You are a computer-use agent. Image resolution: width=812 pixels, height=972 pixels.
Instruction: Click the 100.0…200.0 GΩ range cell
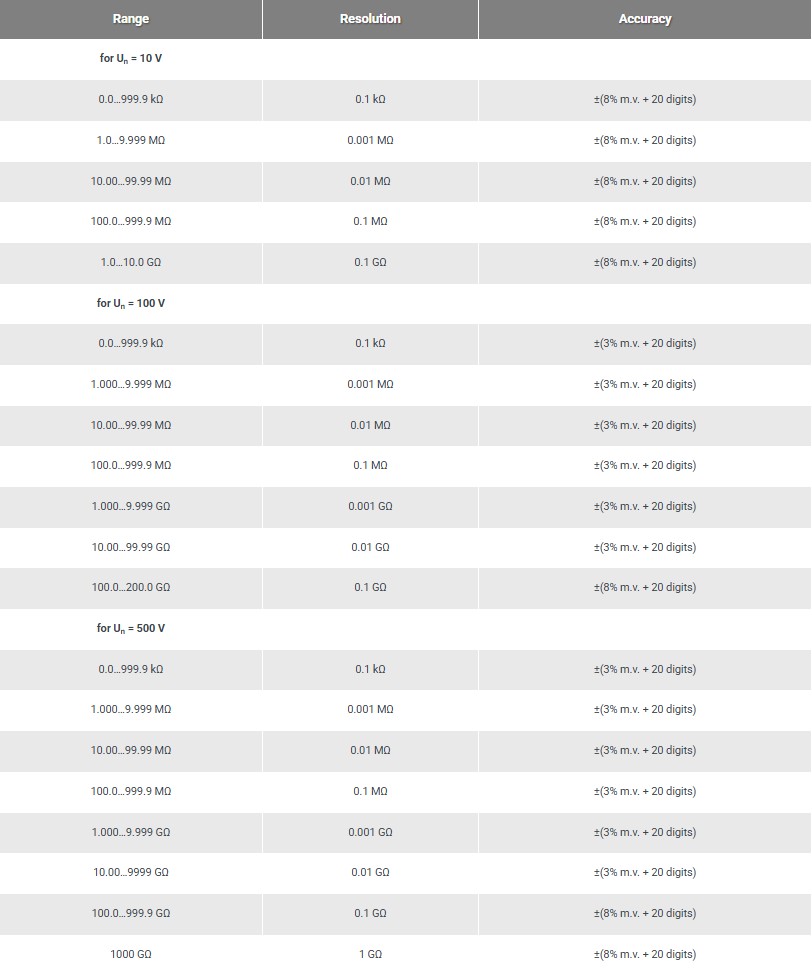131,587
